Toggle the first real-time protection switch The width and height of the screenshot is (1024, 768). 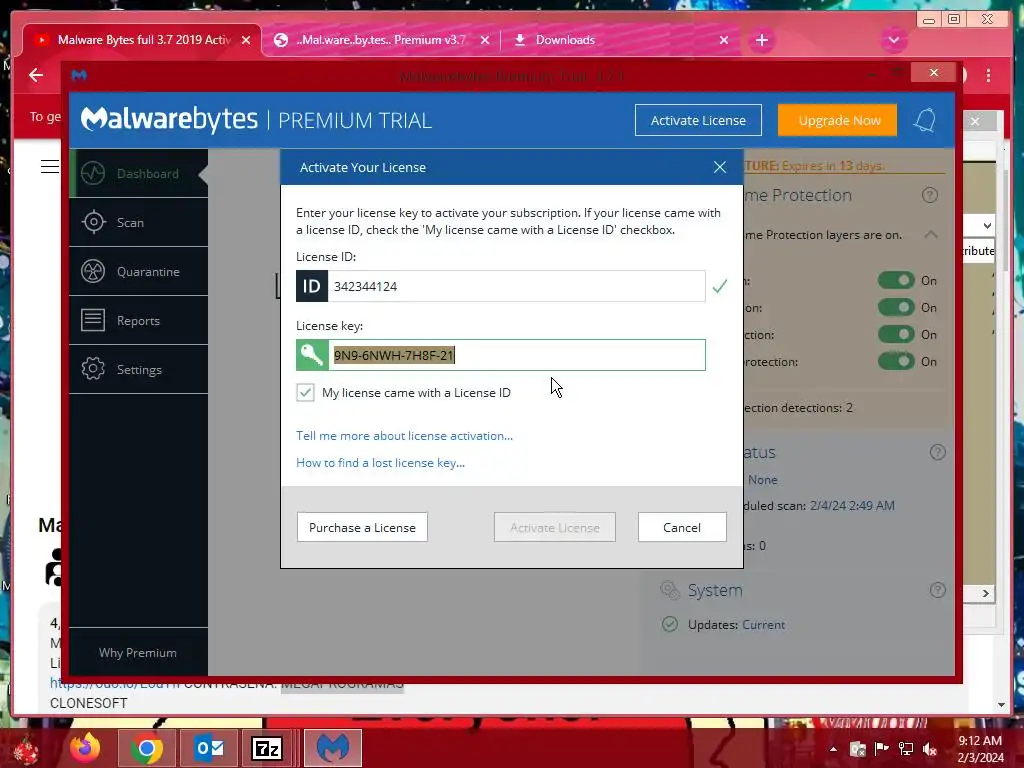click(896, 281)
